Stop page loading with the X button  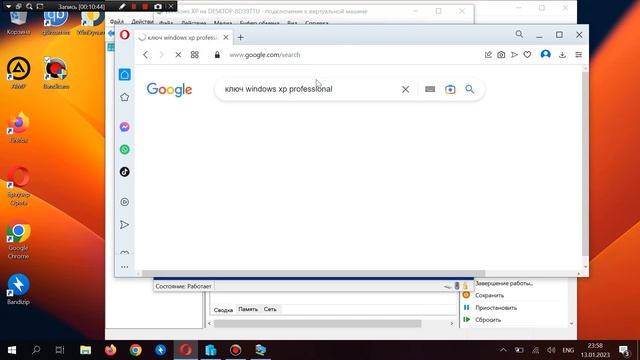point(178,55)
